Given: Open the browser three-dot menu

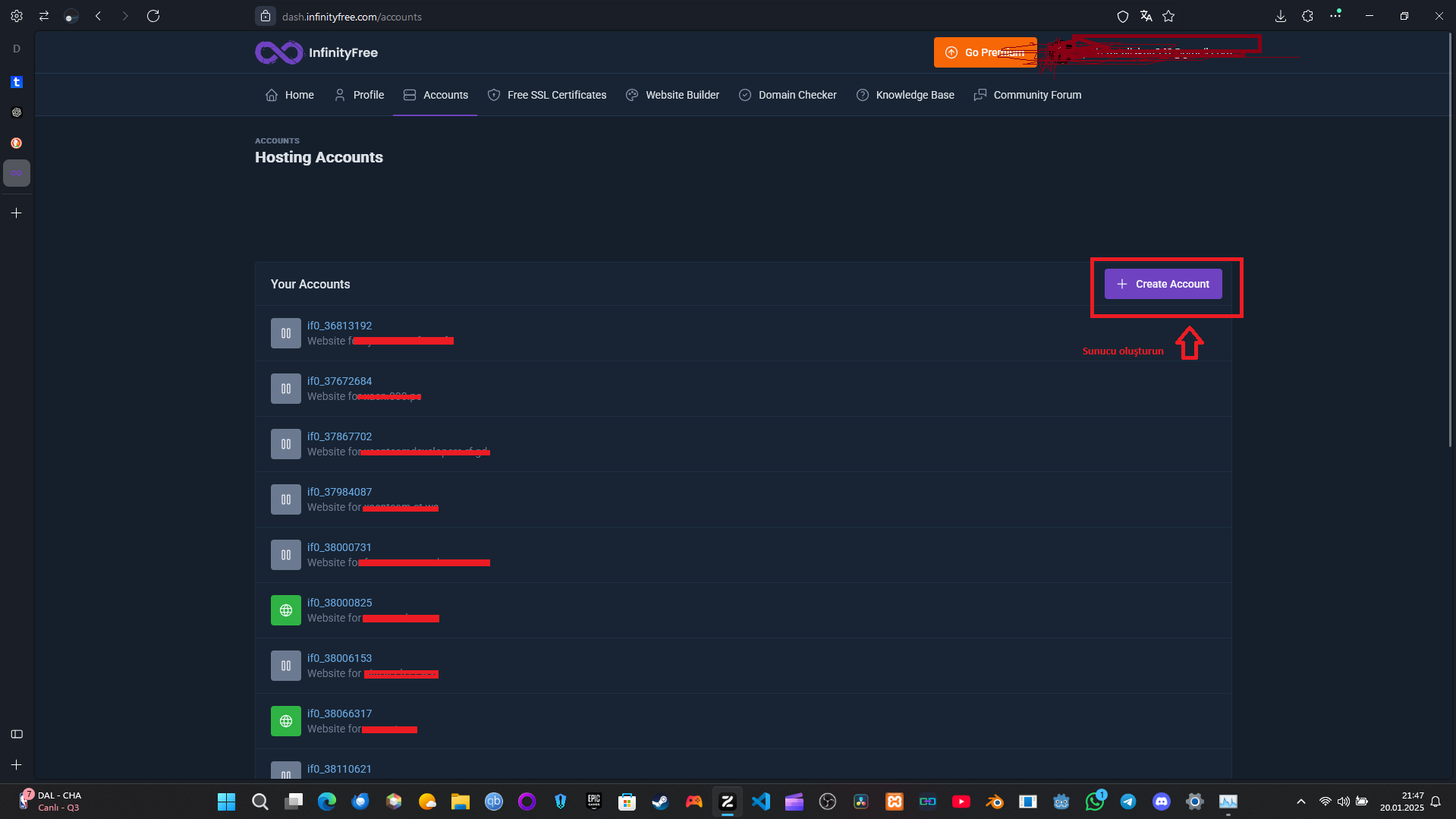Looking at the screenshot, I should pos(1335,15).
